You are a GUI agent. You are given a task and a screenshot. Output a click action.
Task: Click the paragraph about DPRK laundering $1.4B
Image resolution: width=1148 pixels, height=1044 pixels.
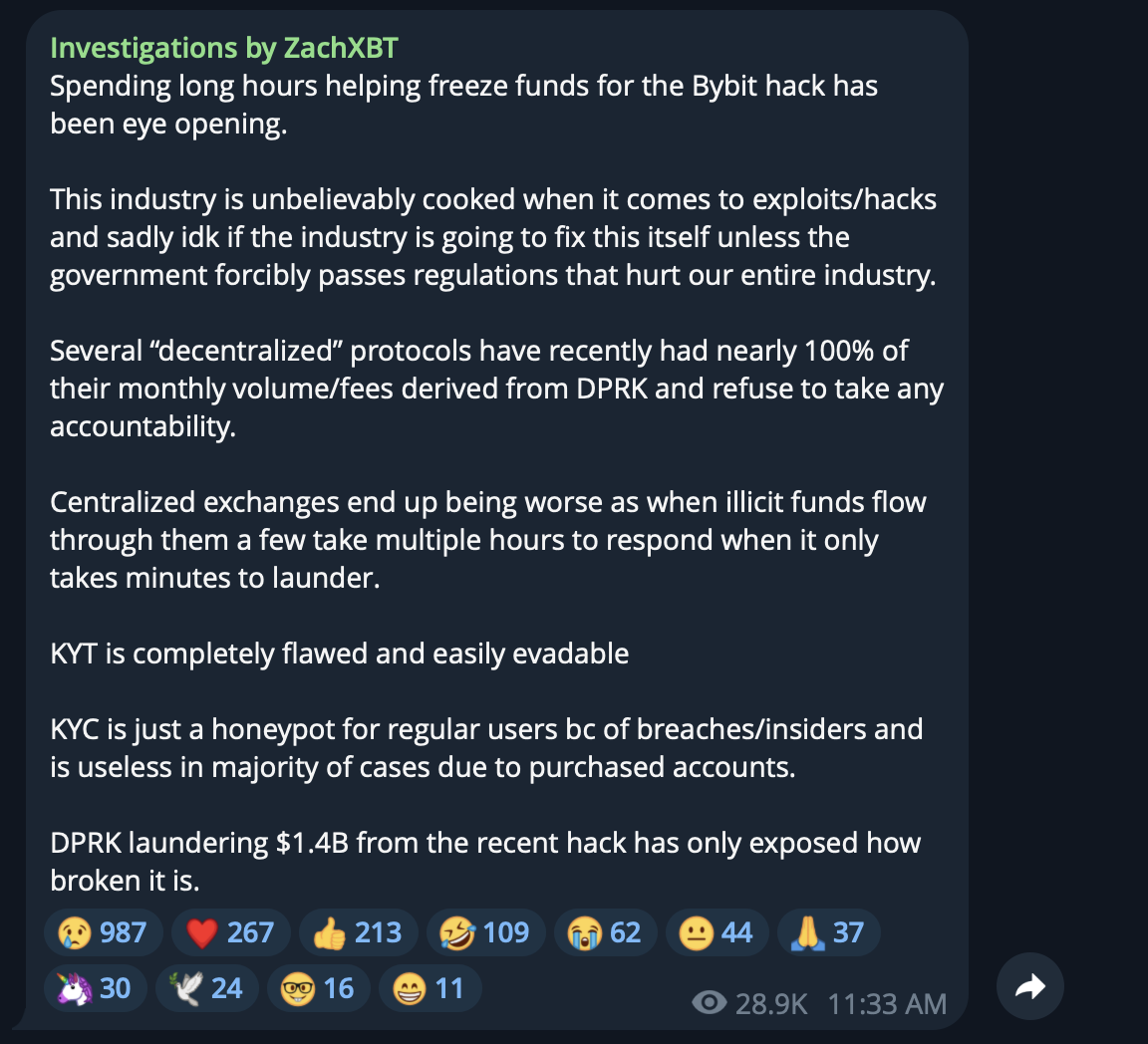[484, 862]
